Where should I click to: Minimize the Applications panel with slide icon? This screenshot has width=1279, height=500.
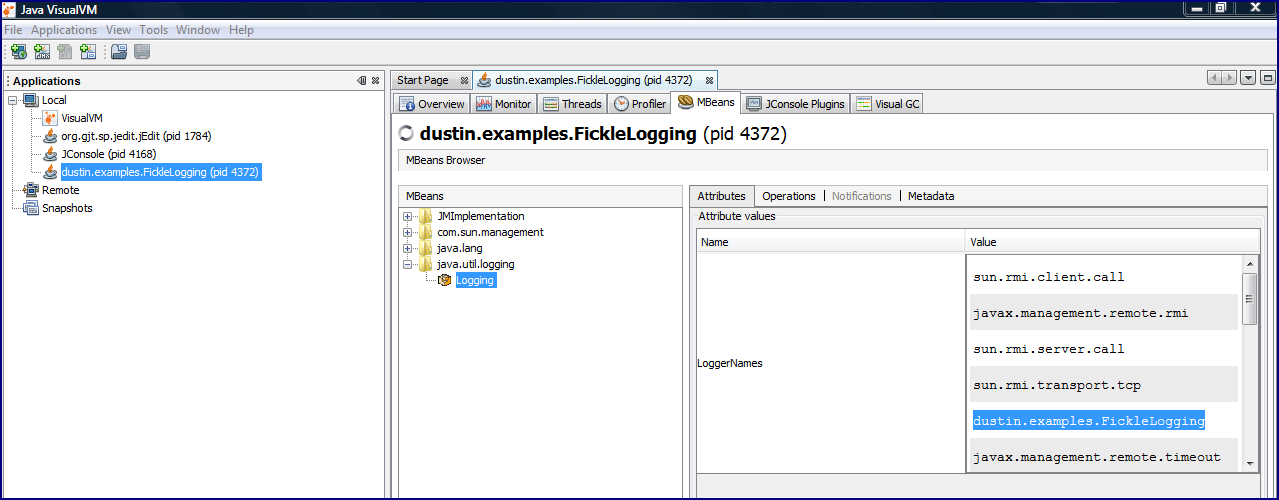pos(362,81)
